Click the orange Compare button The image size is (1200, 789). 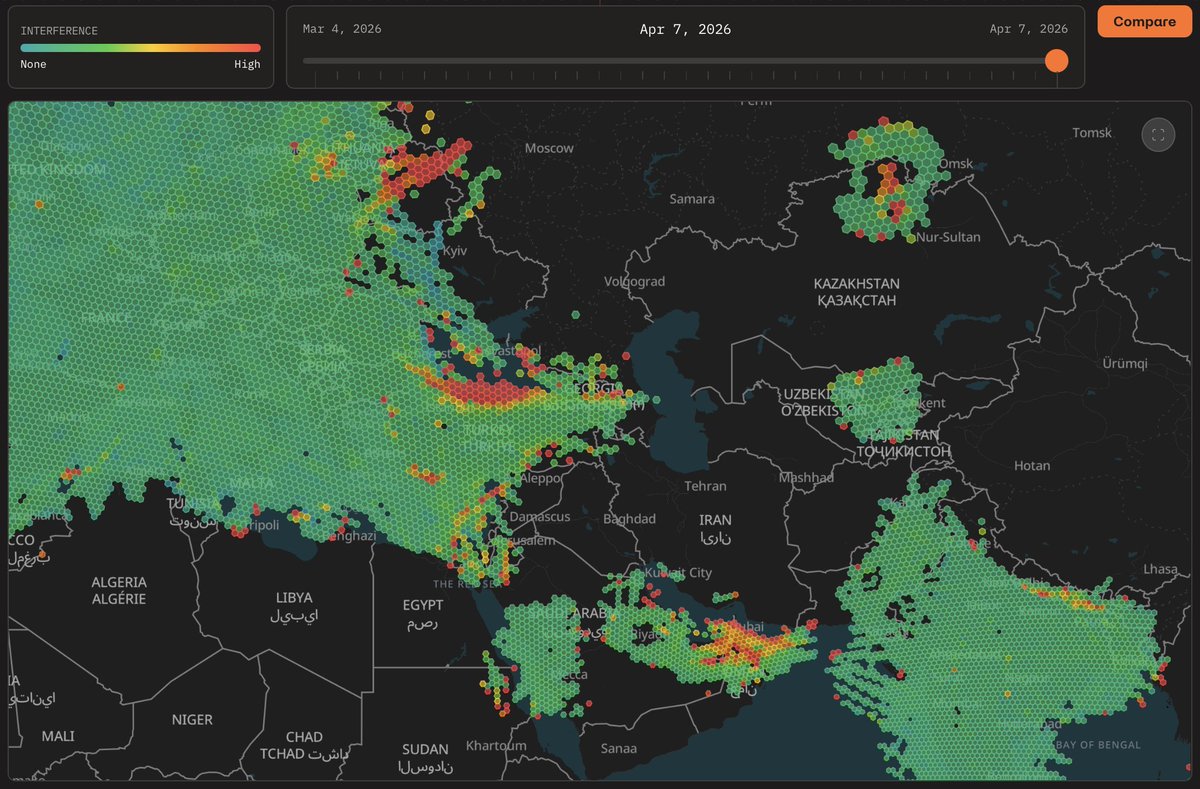click(x=1144, y=22)
